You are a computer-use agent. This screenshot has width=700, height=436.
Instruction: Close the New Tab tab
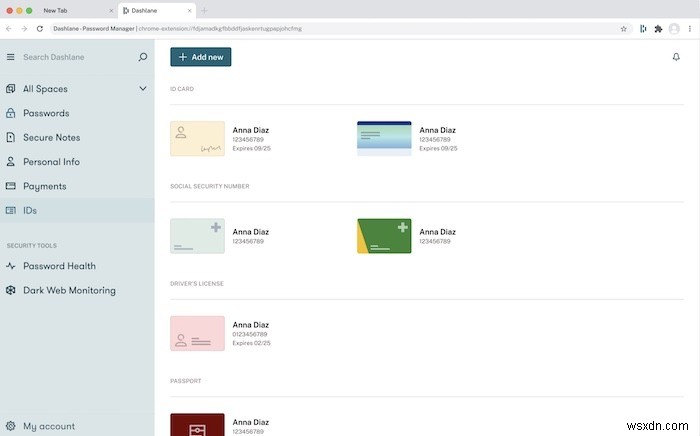111,10
